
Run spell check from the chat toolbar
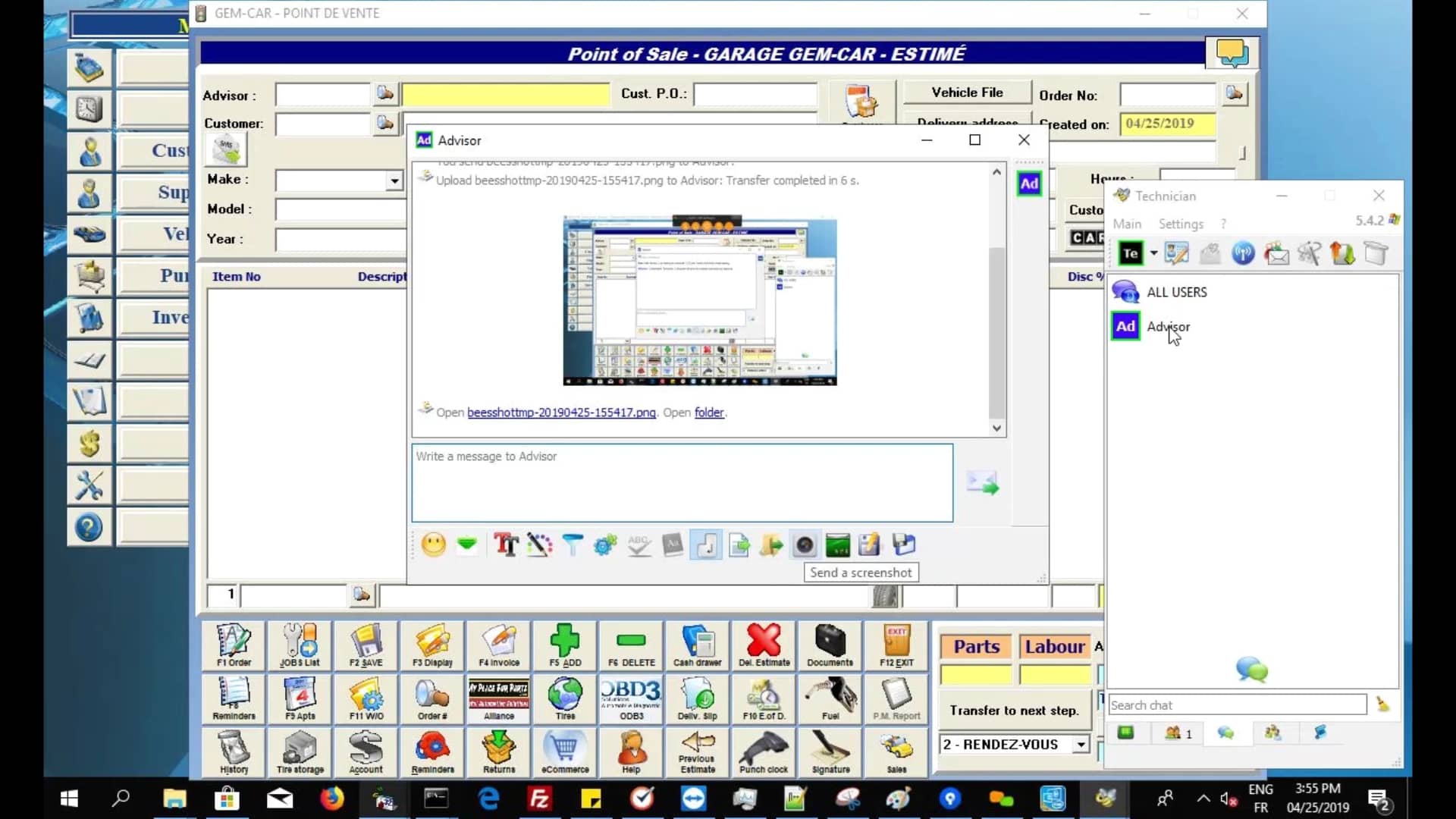coord(639,544)
